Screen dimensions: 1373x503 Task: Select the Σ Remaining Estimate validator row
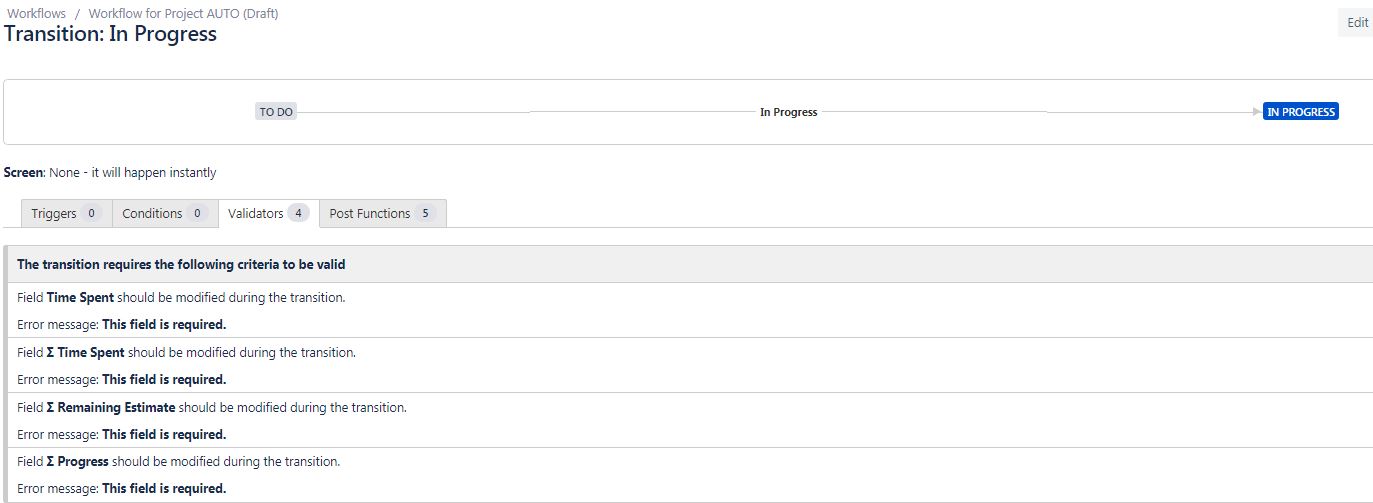pos(690,420)
